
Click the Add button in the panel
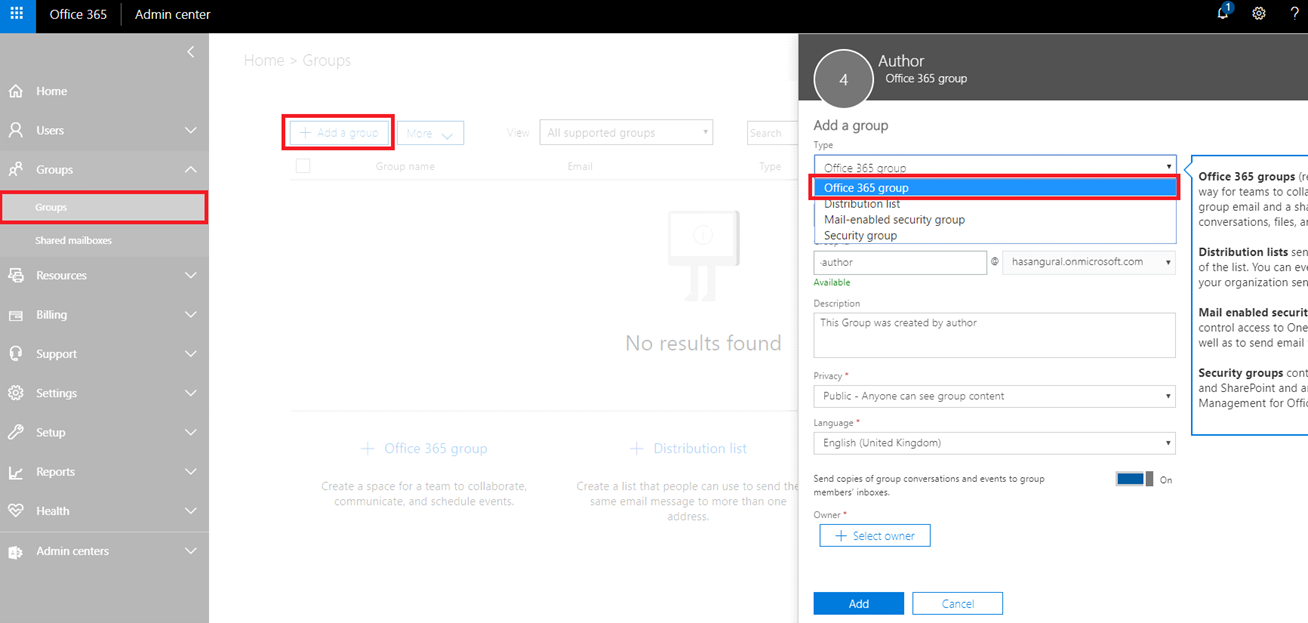[859, 603]
